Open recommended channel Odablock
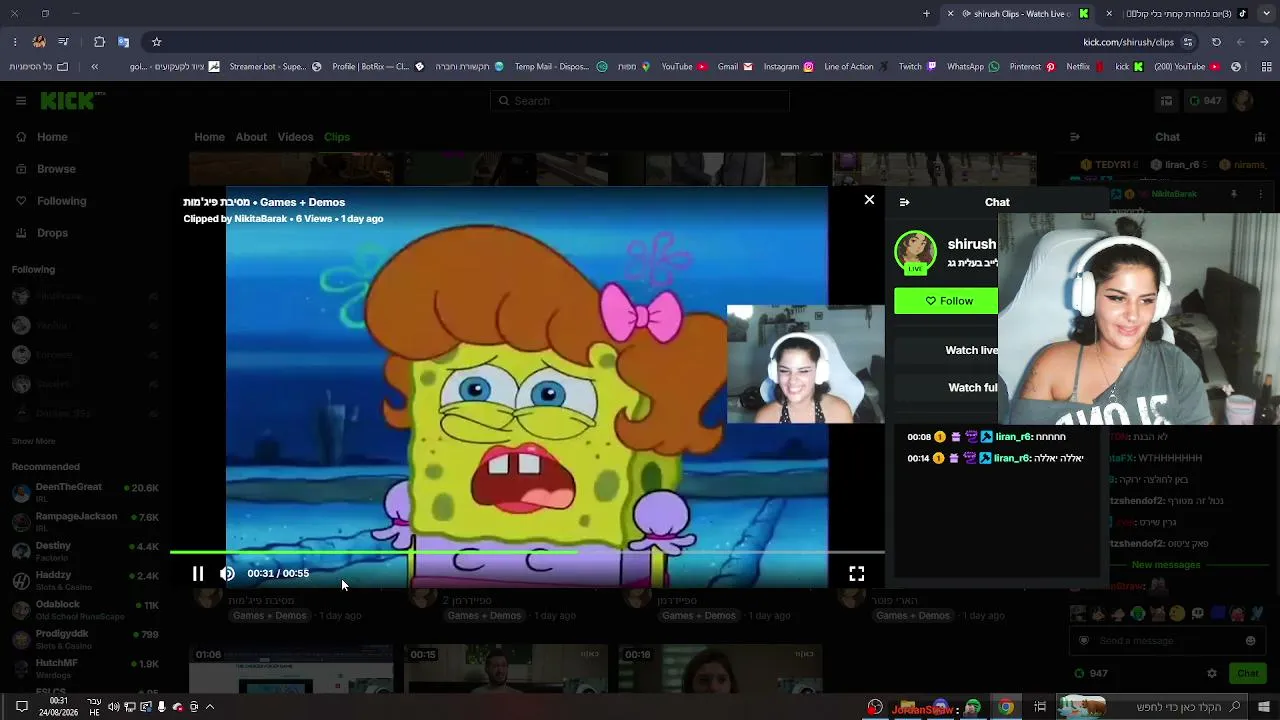Image resolution: width=1280 pixels, height=720 pixels. [85, 609]
